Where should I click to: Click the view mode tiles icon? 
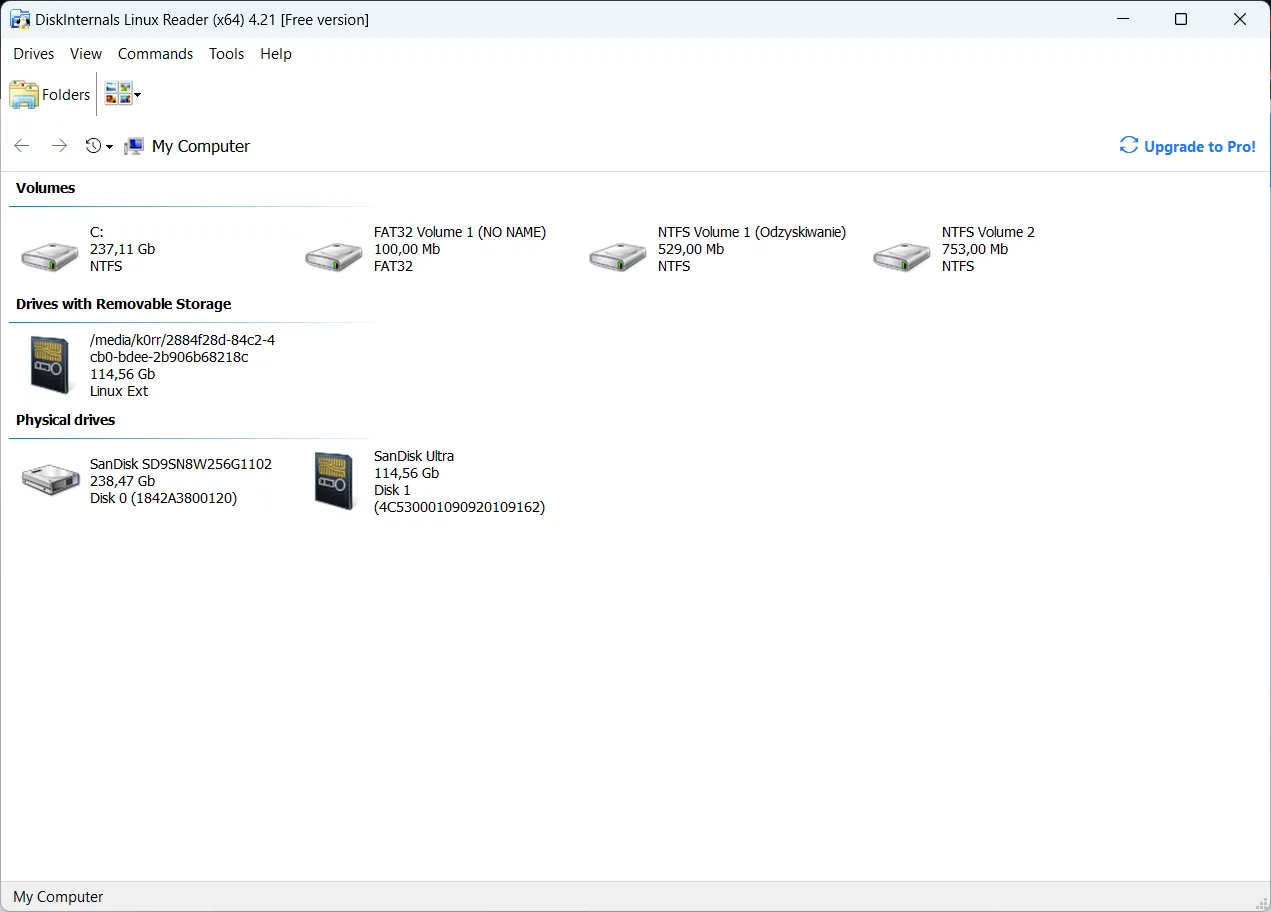pyautogui.click(x=116, y=93)
